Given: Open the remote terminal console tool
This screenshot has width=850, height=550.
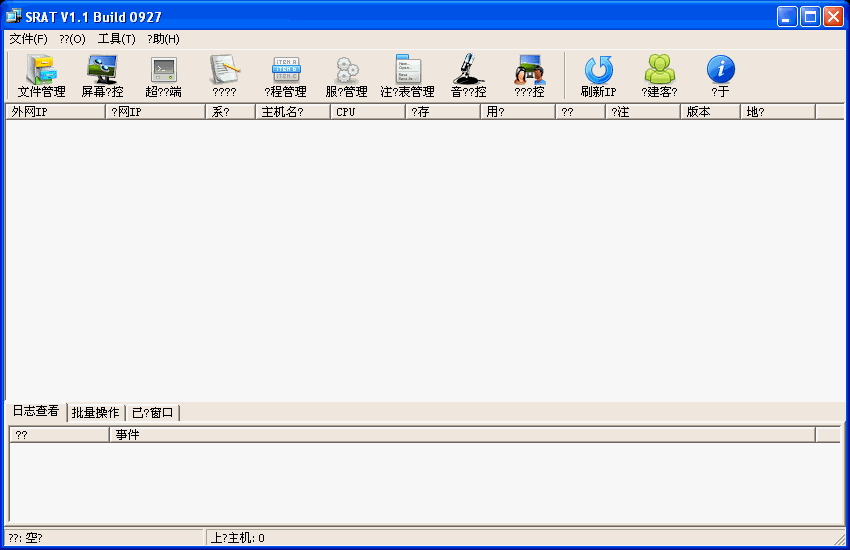Looking at the screenshot, I should tap(163, 76).
